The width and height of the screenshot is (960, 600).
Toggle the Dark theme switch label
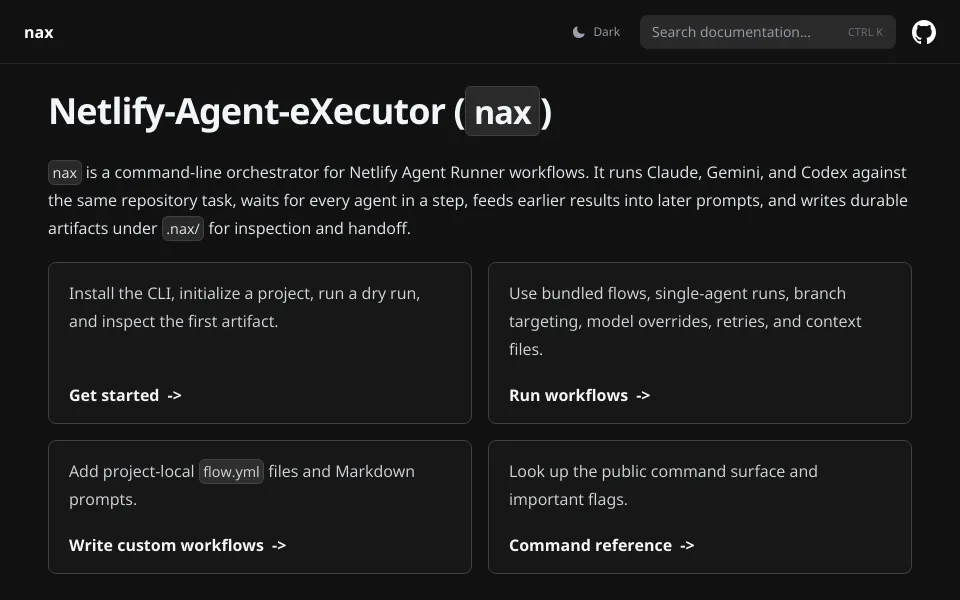[x=606, y=32]
